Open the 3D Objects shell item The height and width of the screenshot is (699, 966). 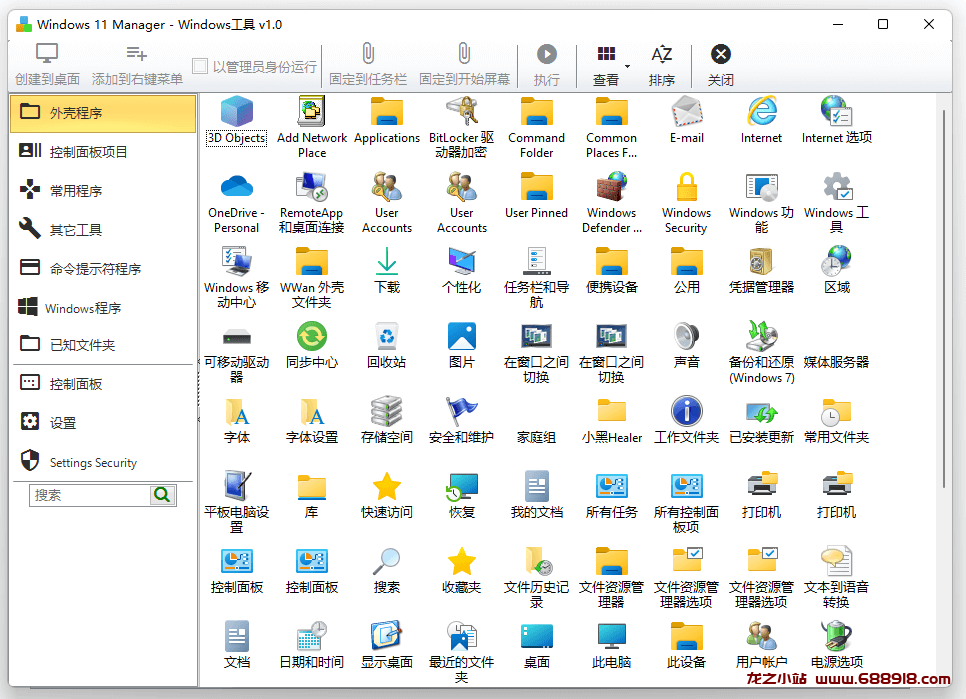click(x=237, y=120)
